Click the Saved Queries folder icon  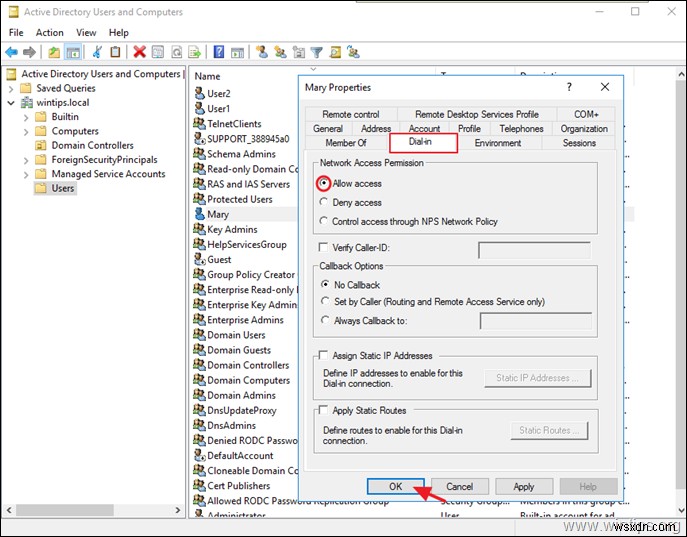point(26,88)
